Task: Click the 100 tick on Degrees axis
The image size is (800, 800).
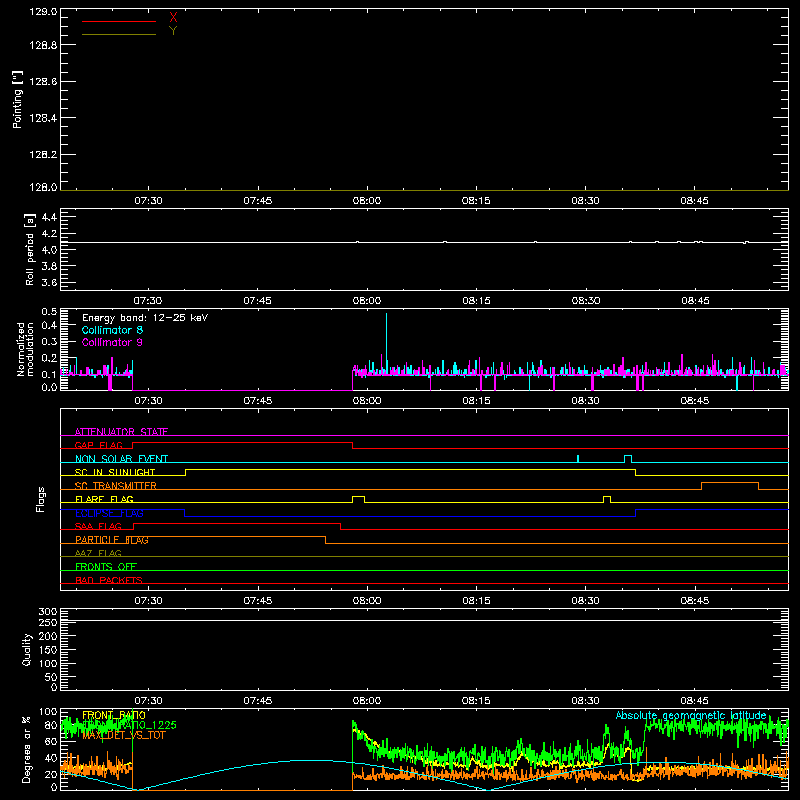Action: click(47, 712)
